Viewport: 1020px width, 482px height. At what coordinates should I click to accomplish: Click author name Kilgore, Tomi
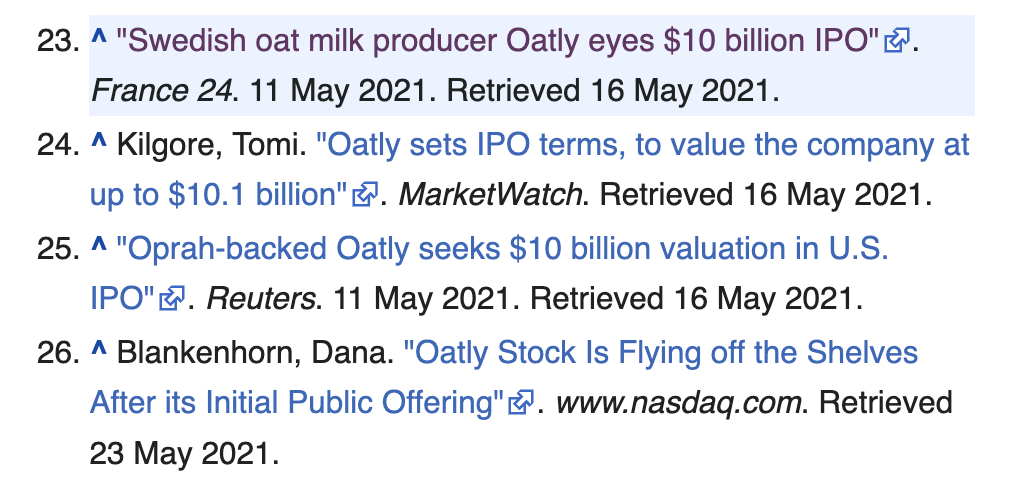211,146
